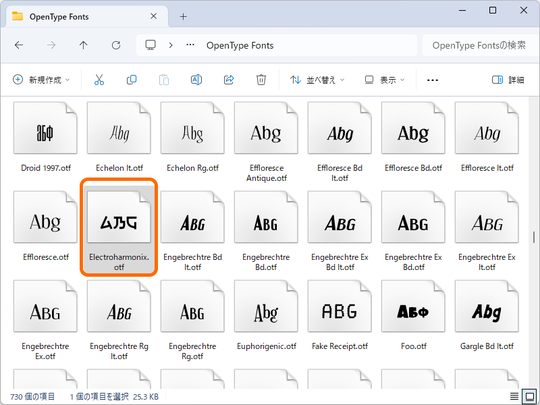Select Engebrechtre Ex Bd It.otf file
The width and height of the screenshot is (540, 405).
pyautogui.click(x=340, y=231)
